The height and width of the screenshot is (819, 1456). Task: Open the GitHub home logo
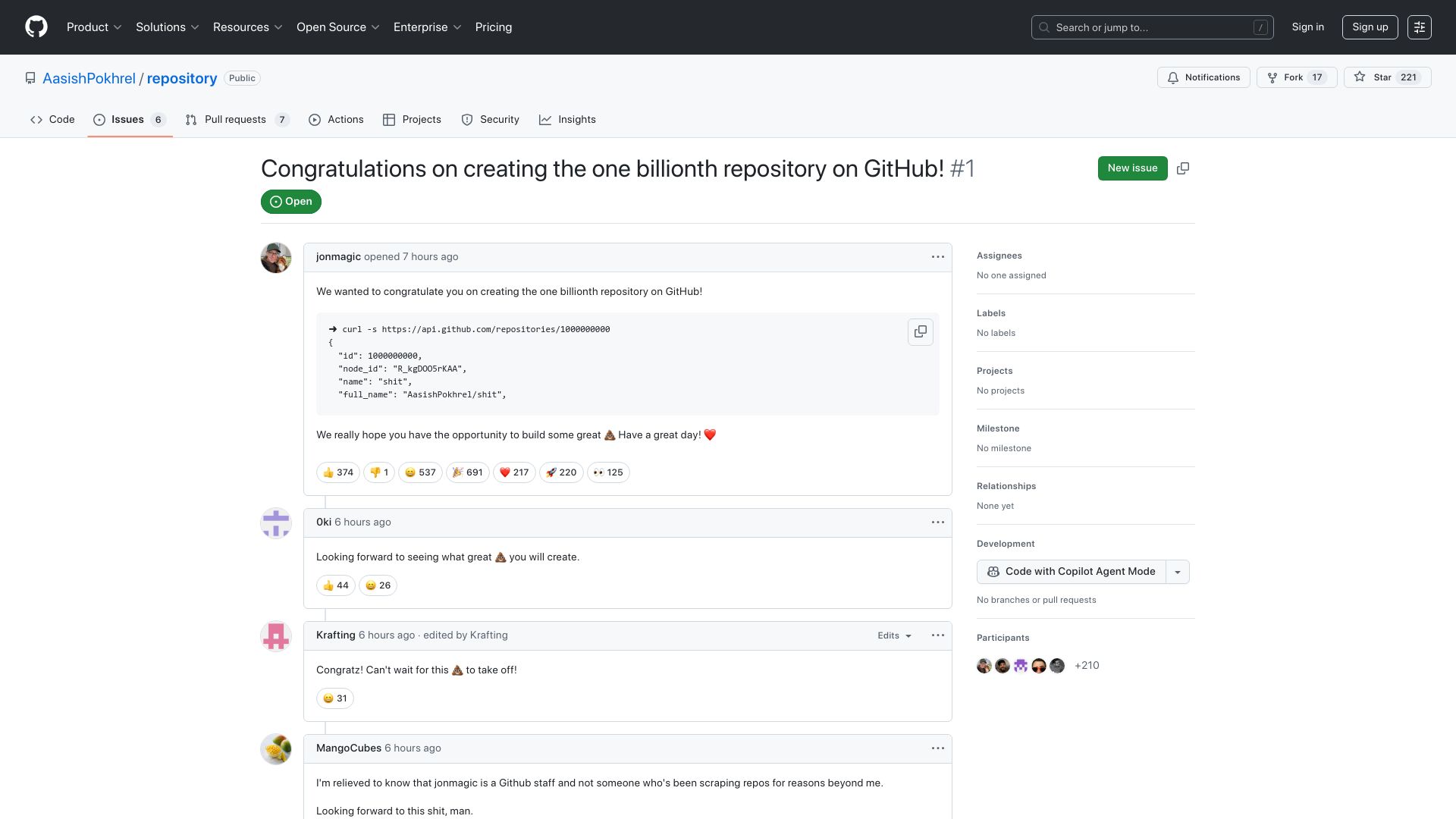pyautogui.click(x=36, y=27)
